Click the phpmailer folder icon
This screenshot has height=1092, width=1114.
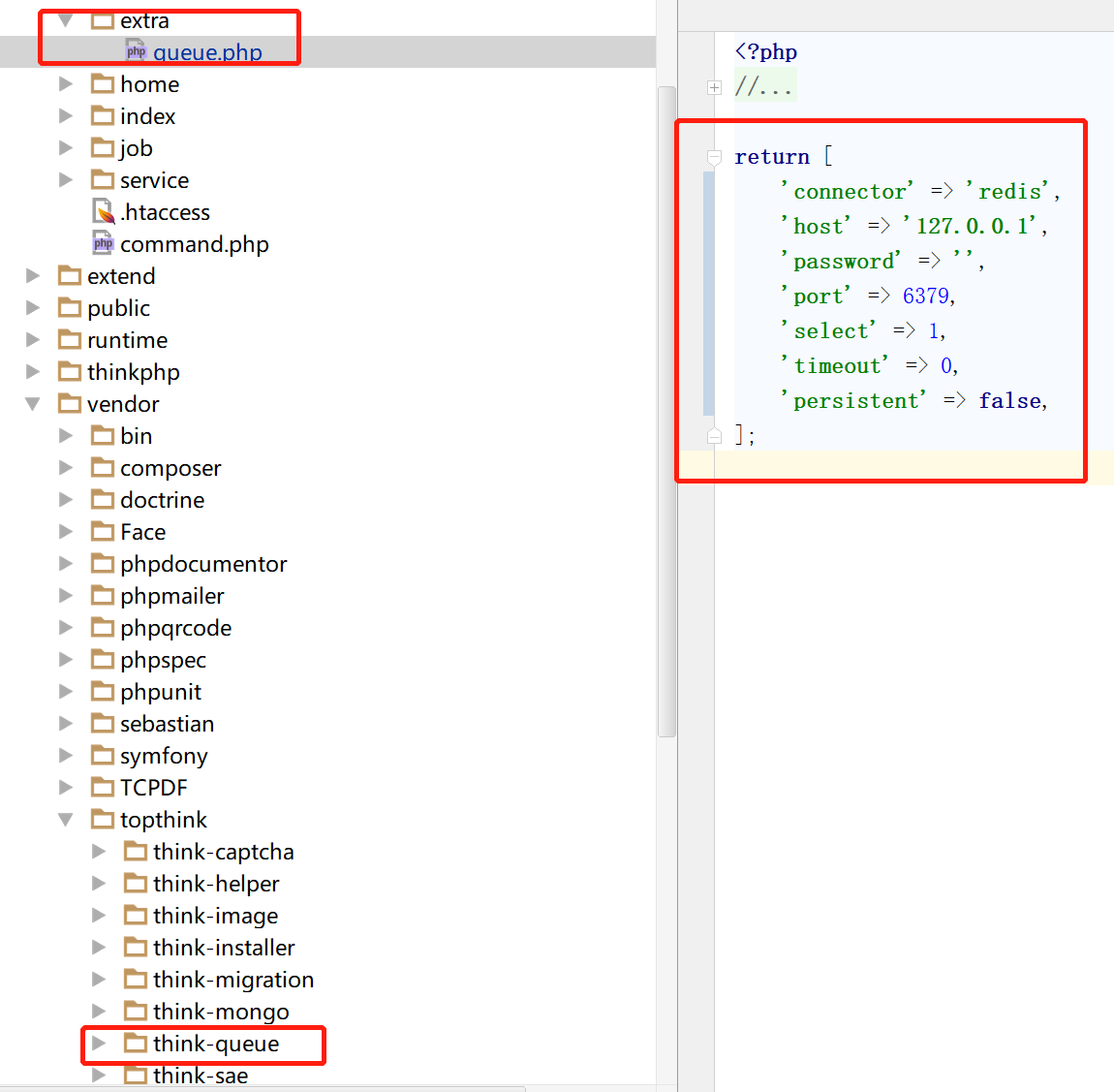click(103, 595)
